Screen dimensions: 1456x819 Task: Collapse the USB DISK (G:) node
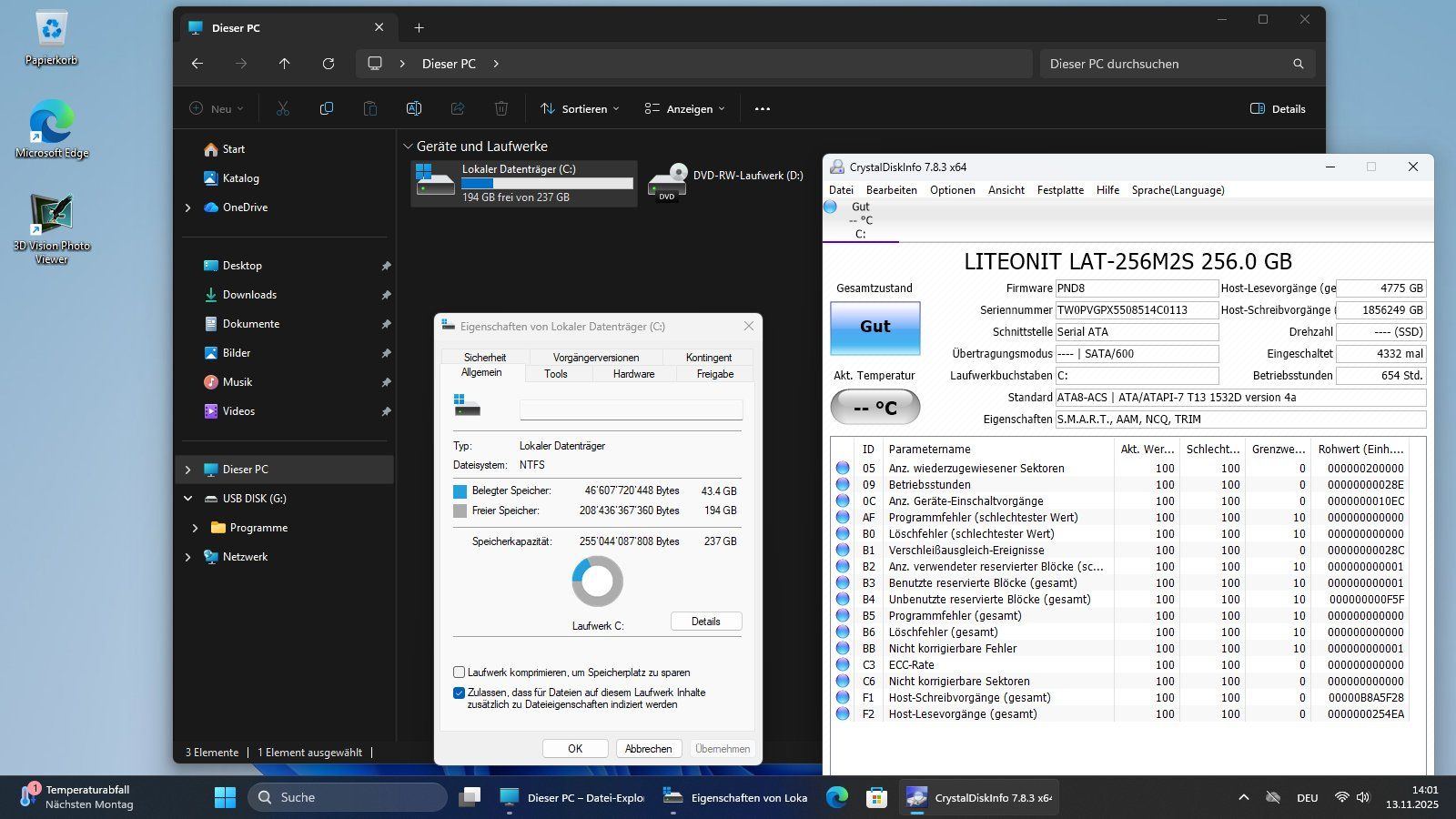click(x=188, y=499)
